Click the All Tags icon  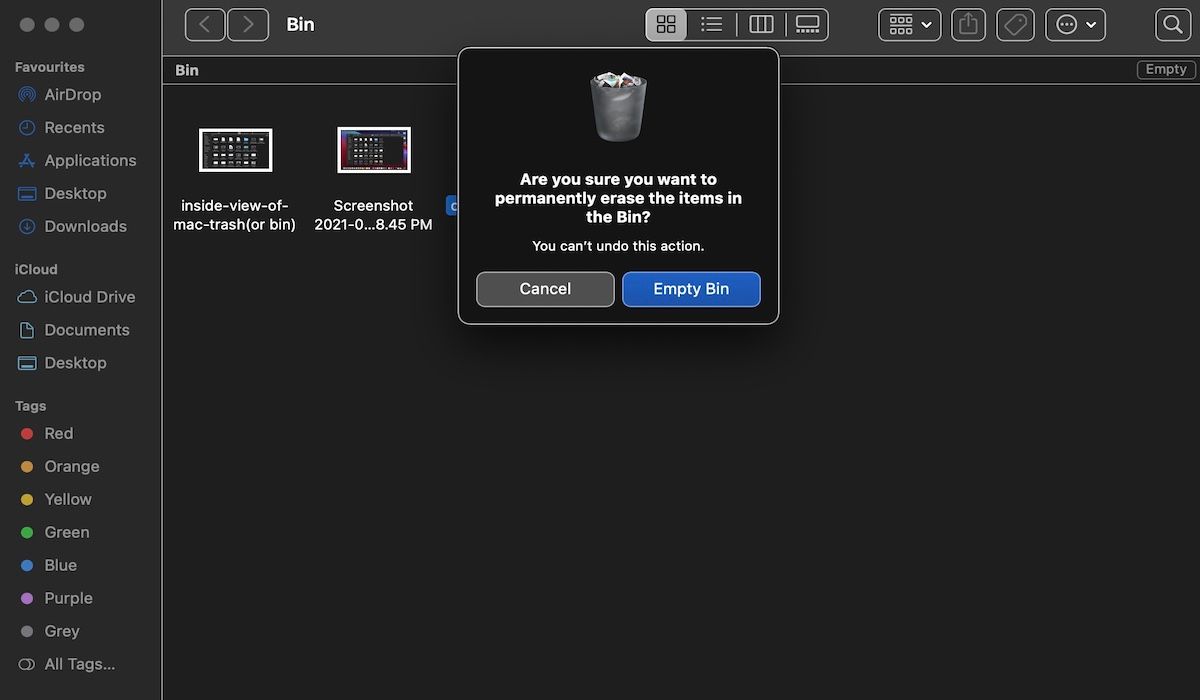[x=27, y=664]
